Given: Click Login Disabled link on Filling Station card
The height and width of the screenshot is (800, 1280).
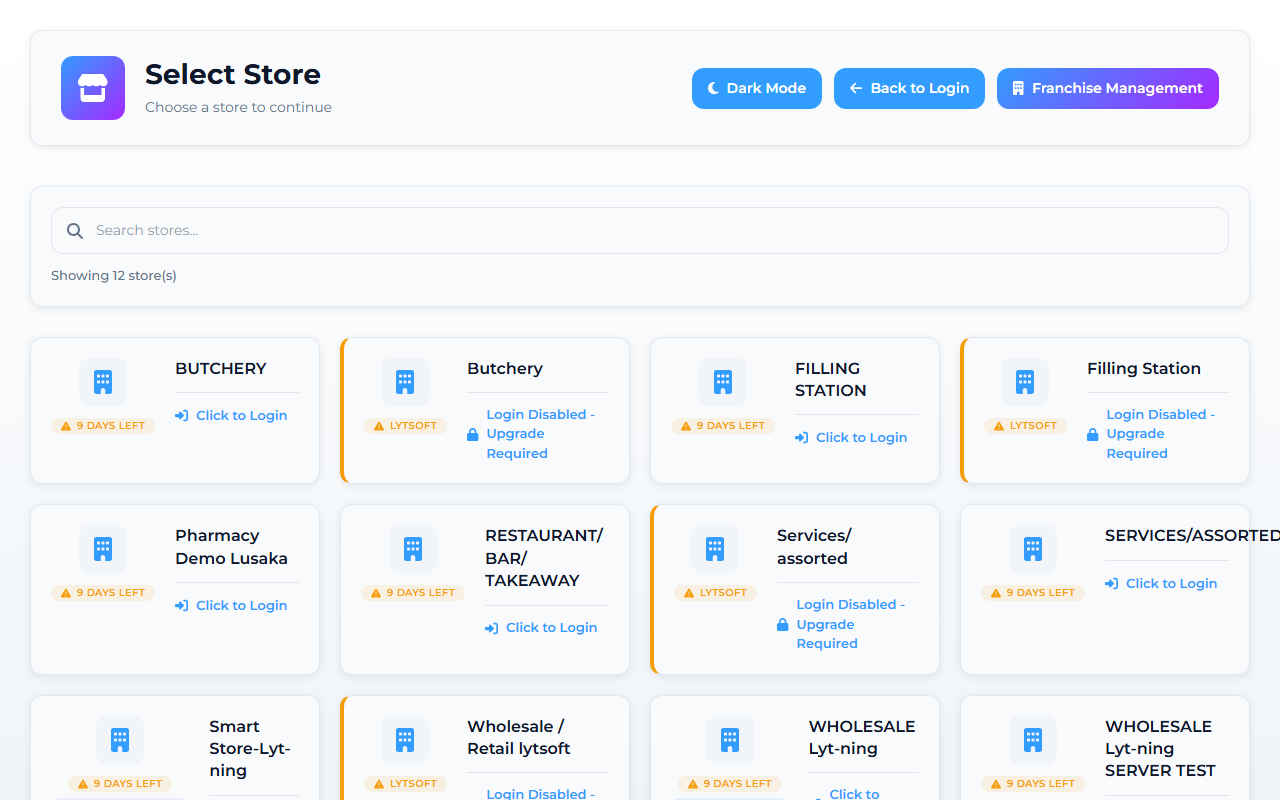Looking at the screenshot, I should [x=1158, y=434].
